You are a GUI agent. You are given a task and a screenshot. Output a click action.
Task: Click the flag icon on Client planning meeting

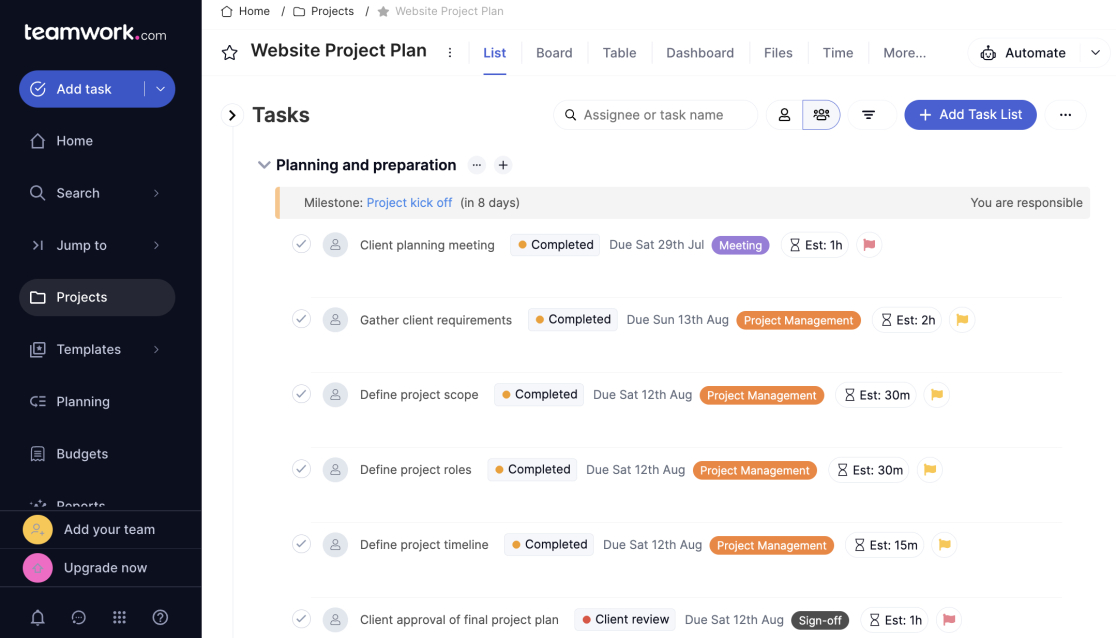point(869,244)
